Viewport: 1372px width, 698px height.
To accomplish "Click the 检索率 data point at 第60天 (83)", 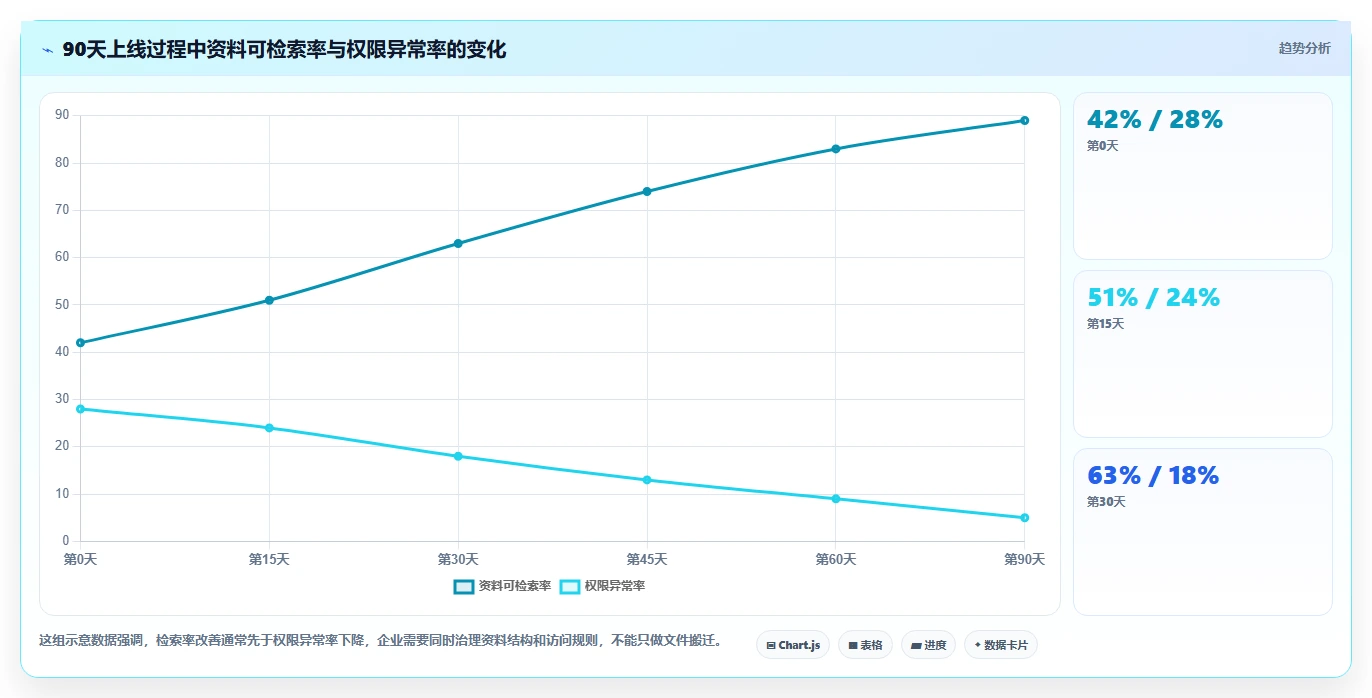I will 836,149.
